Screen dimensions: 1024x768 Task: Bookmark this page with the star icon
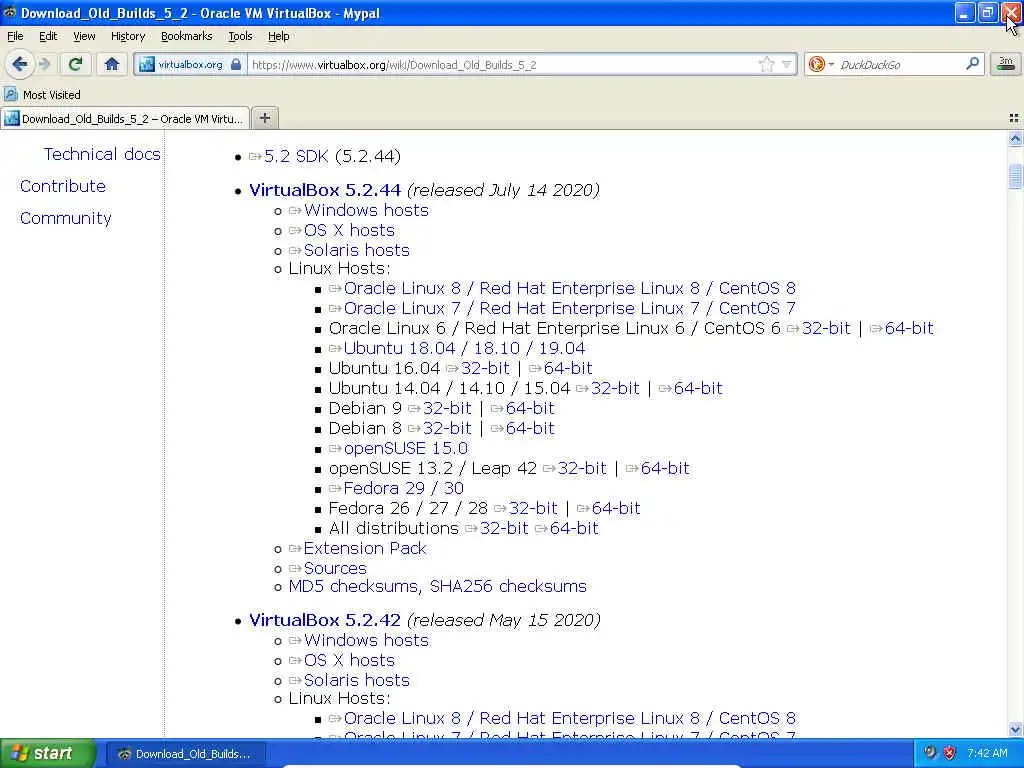click(x=767, y=64)
